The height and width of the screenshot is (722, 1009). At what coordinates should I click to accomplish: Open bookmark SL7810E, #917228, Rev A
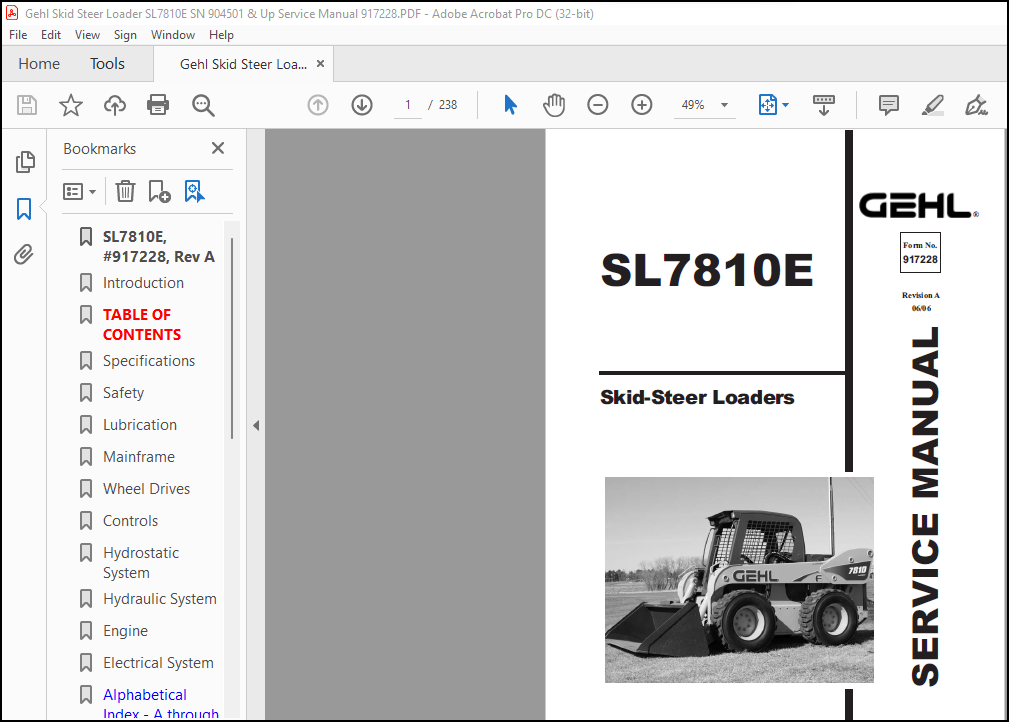(158, 246)
